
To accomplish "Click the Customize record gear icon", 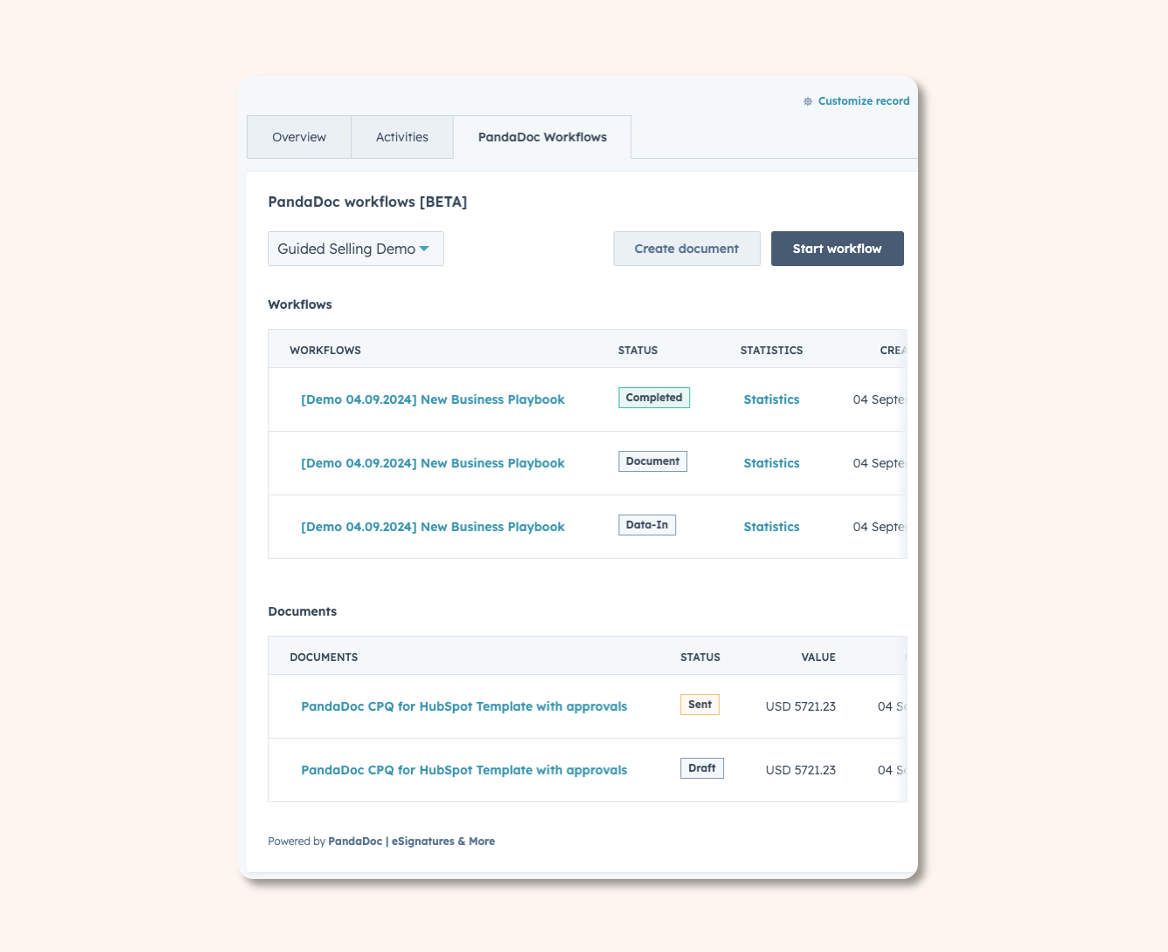I will [x=807, y=101].
